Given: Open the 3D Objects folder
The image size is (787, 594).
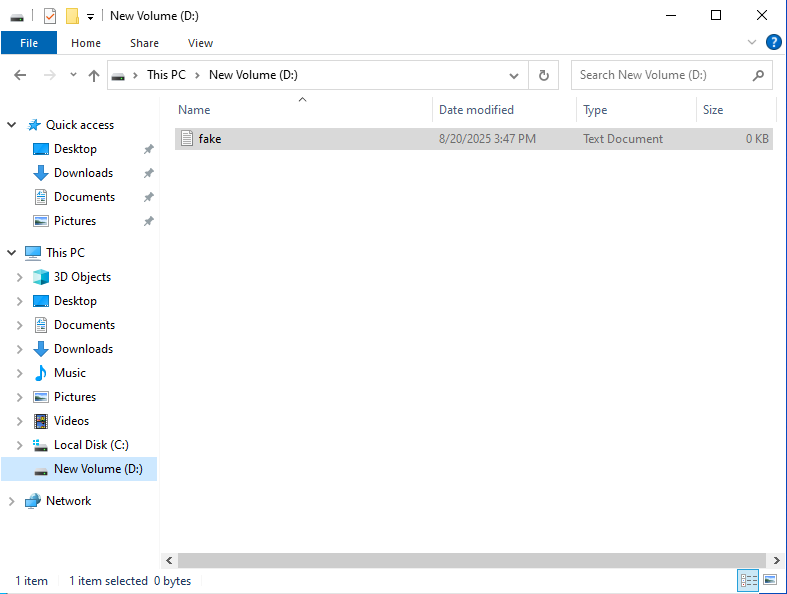Looking at the screenshot, I should click(82, 277).
